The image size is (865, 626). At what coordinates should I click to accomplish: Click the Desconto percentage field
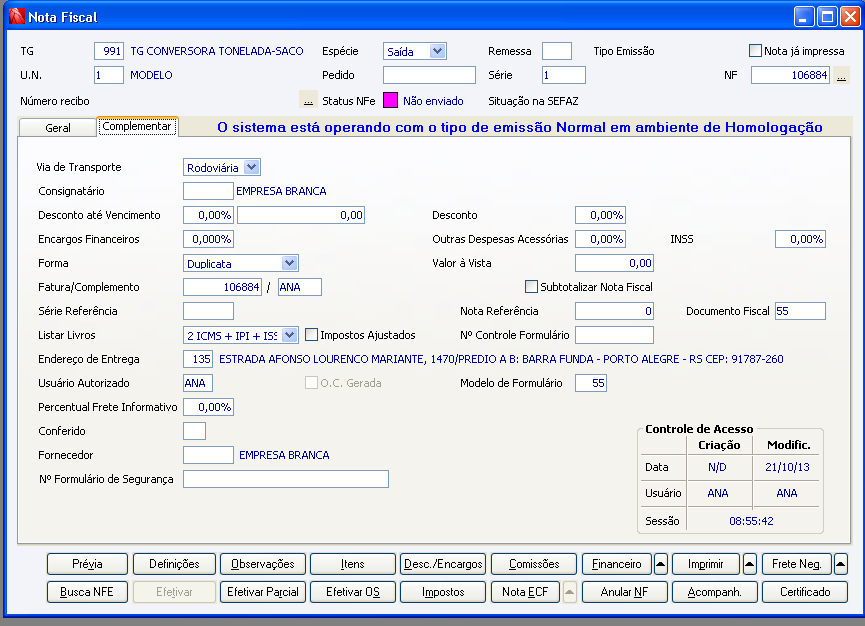point(600,215)
